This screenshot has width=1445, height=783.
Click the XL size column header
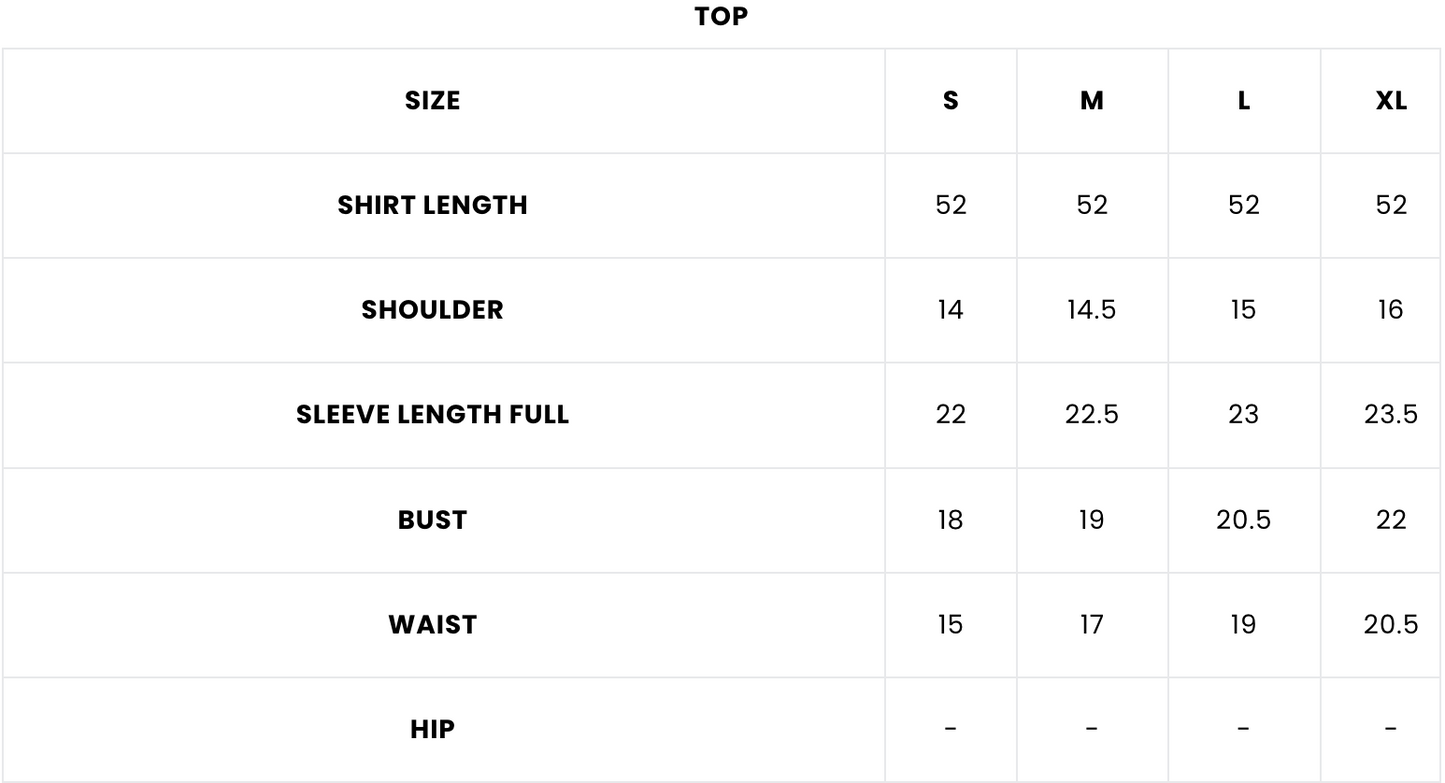point(1391,100)
